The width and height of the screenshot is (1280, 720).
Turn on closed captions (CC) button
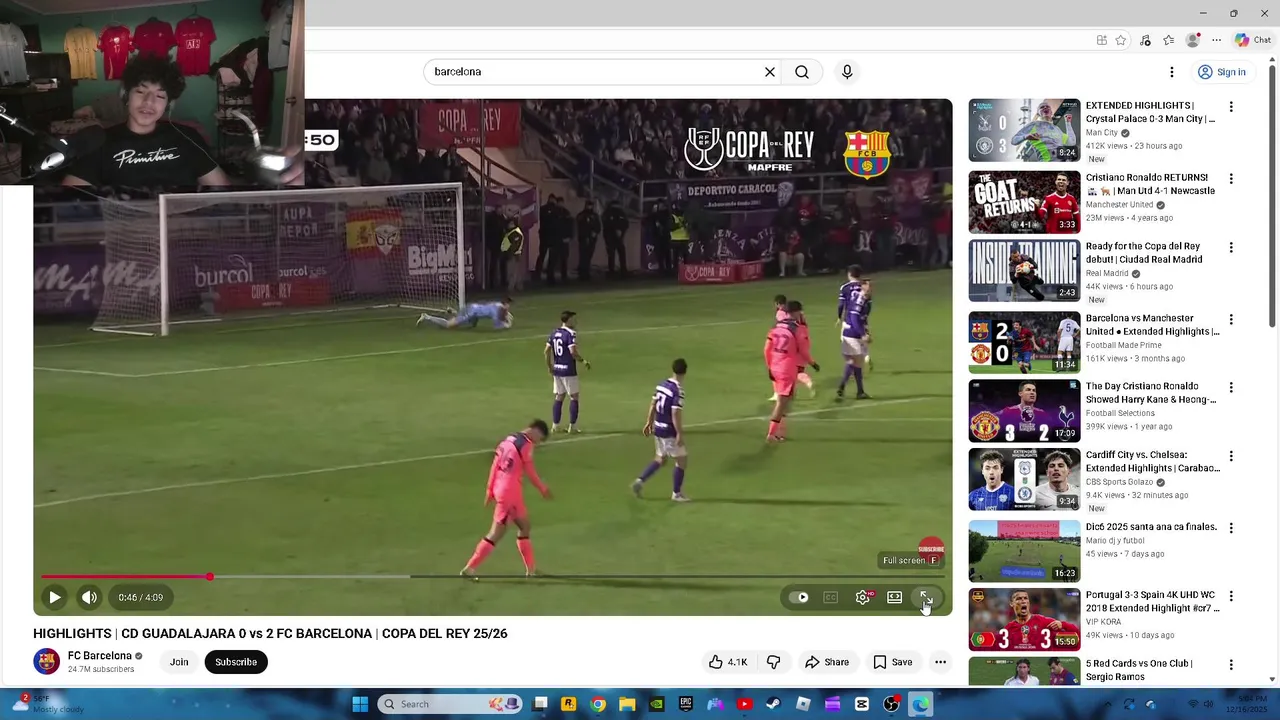[x=830, y=597]
